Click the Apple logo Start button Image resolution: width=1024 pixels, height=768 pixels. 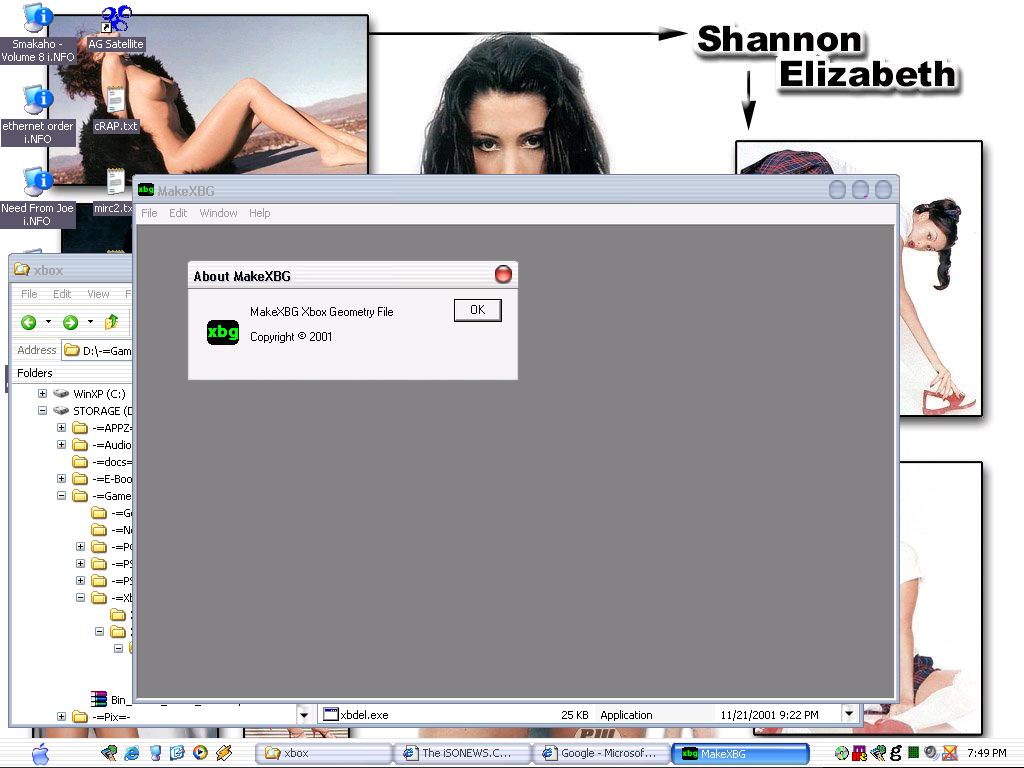40,753
